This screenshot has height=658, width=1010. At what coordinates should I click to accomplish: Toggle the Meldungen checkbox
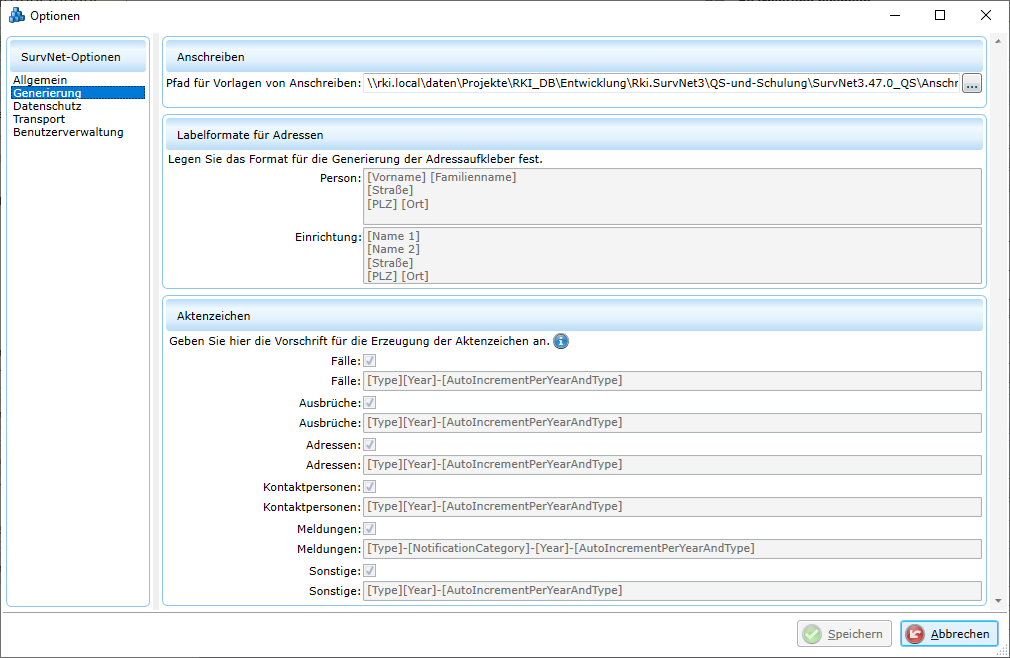click(370, 528)
